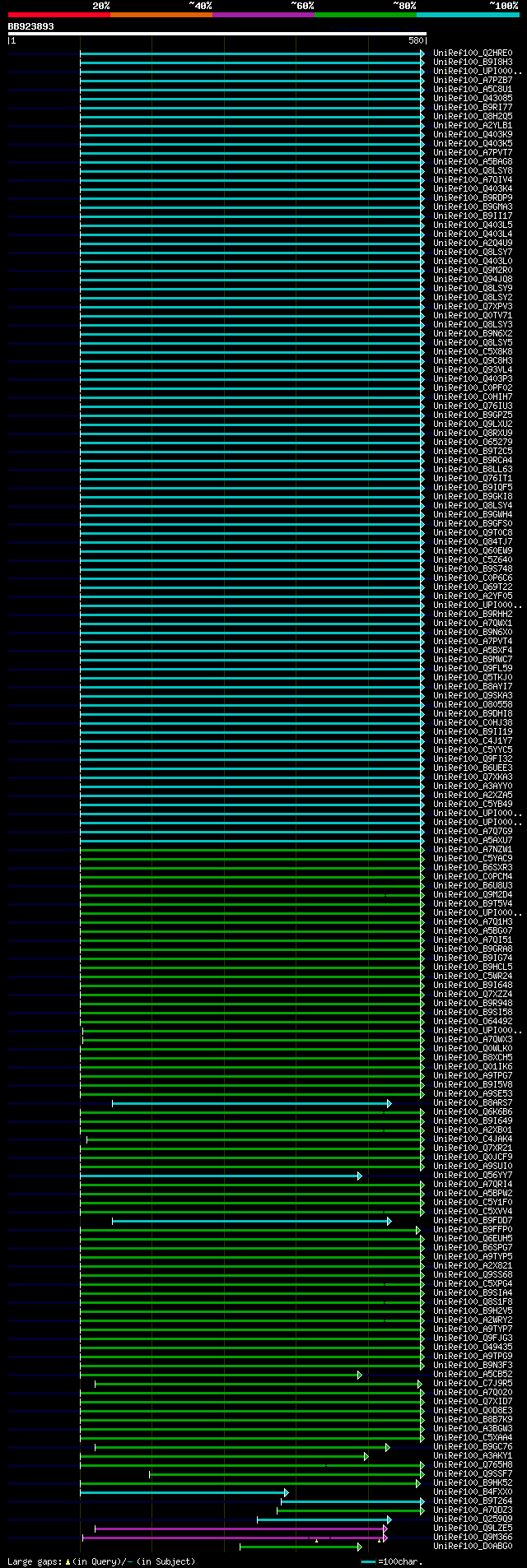Select the UniRef100_Q8LSY8 entry
Screen dimensions: 527x1568
[x=473, y=171]
